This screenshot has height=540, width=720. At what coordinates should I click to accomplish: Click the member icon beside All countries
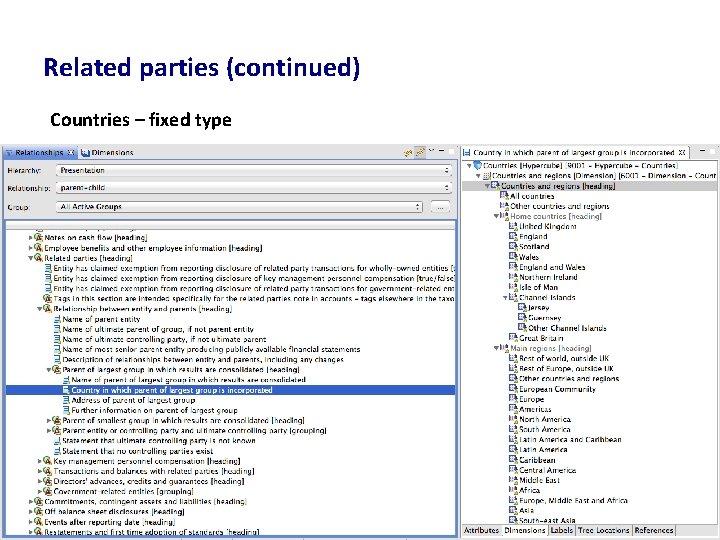[x=504, y=196]
